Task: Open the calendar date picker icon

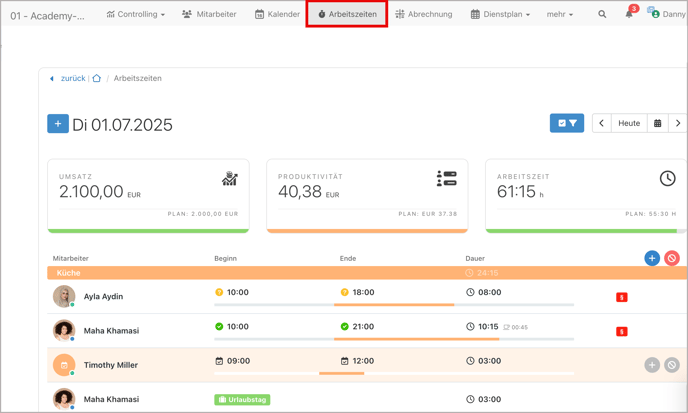Action: tap(657, 123)
